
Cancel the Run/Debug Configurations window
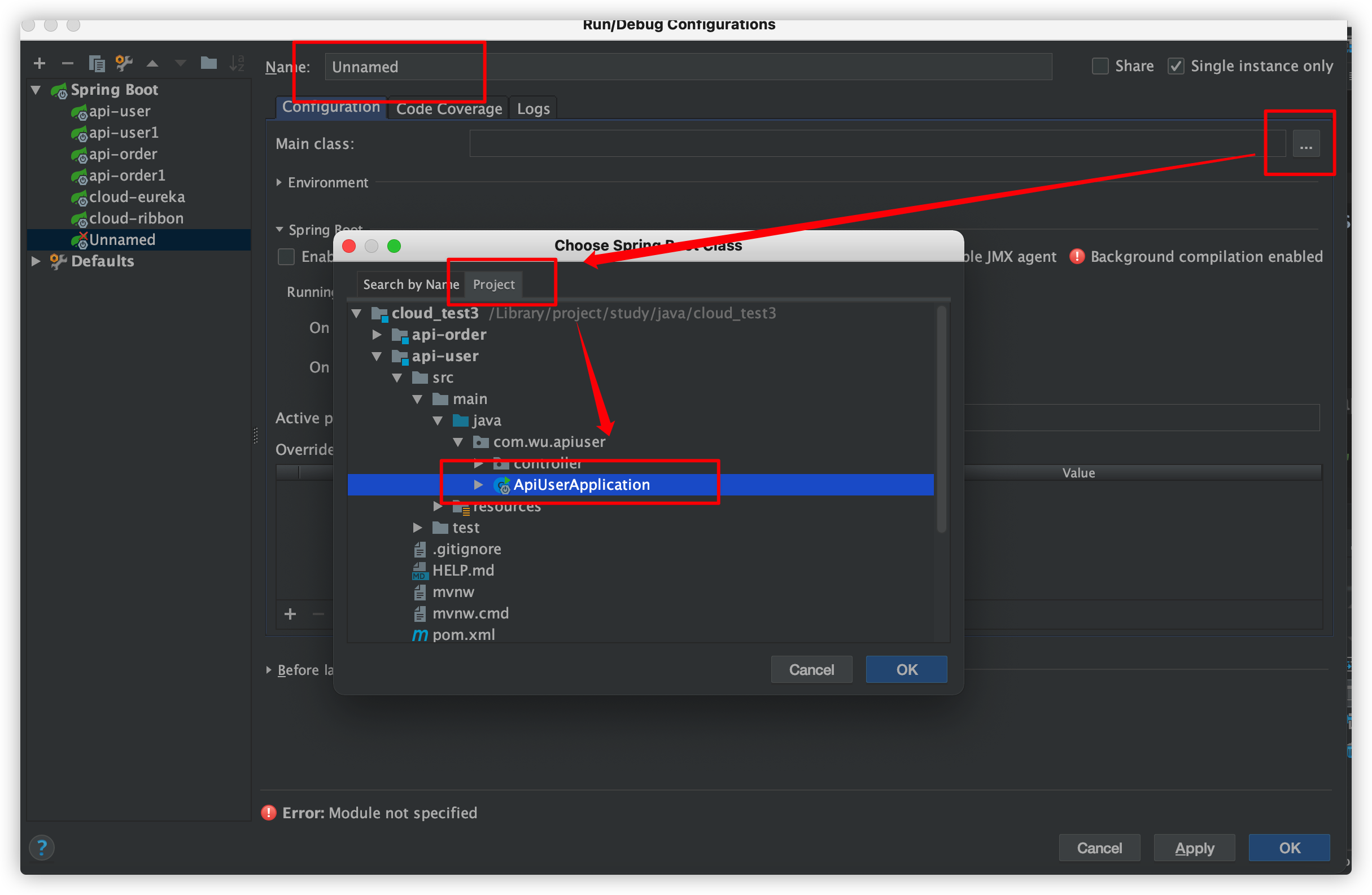[1099, 848]
